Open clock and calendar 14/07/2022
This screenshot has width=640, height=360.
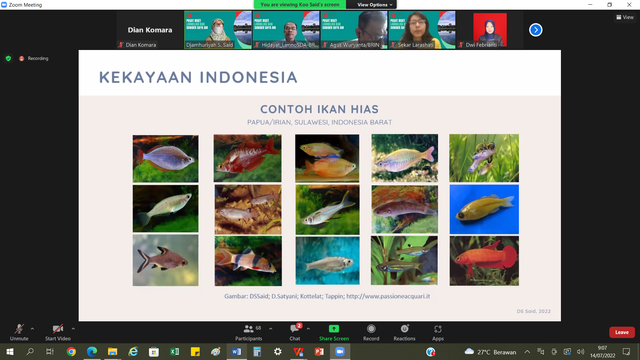[x=602, y=351]
